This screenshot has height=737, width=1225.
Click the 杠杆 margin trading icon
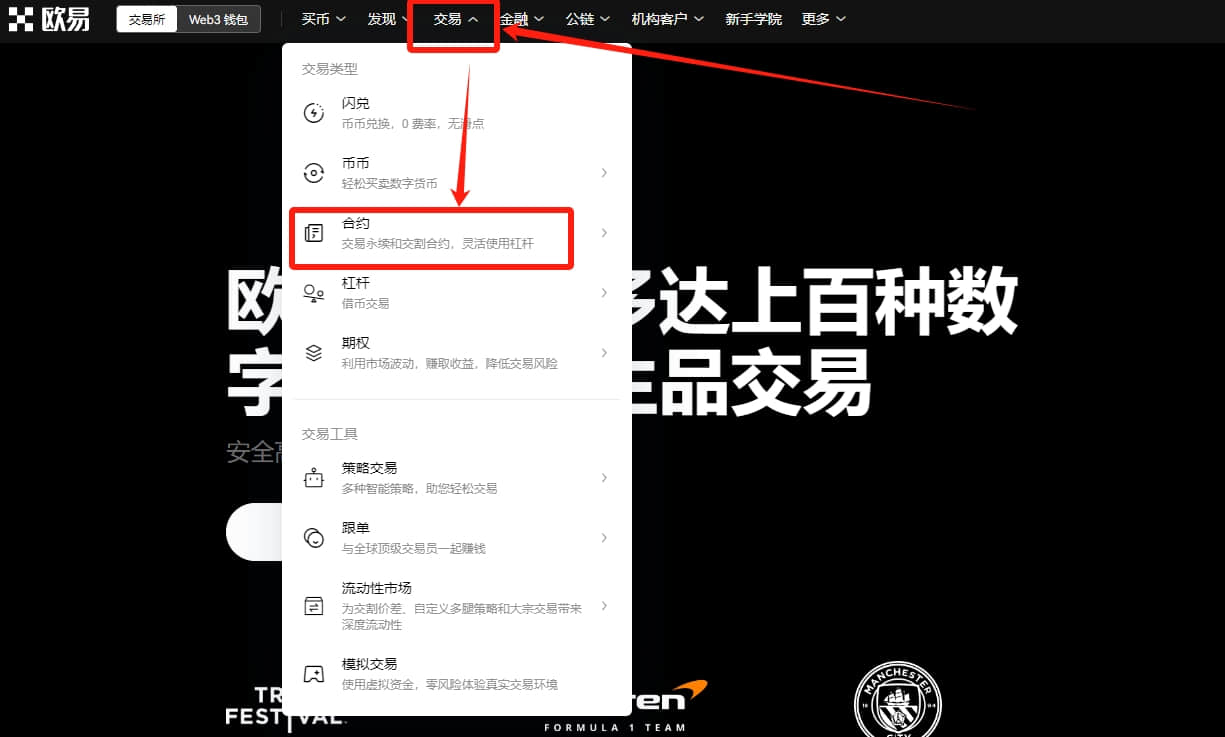click(x=314, y=293)
